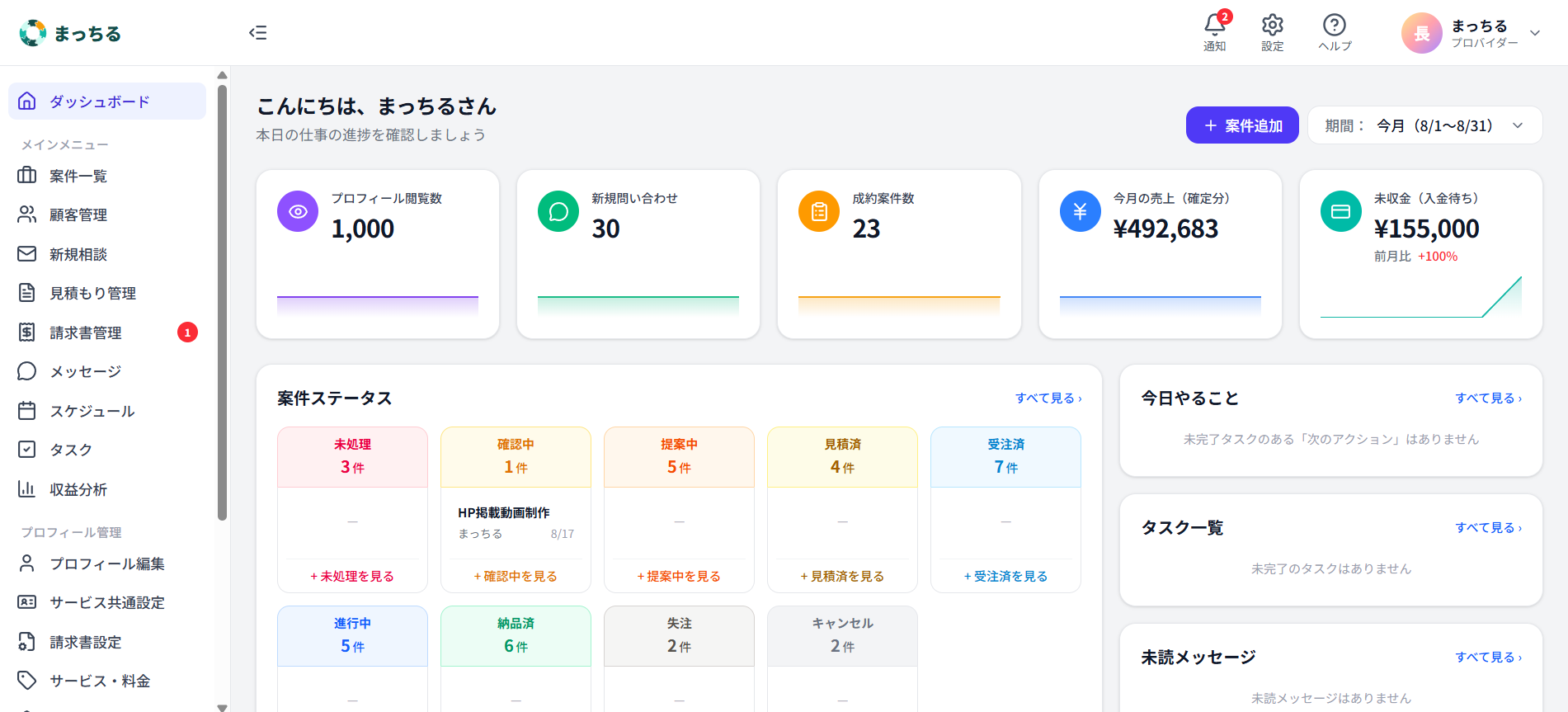Open ダッシュボード in the sidebar
The width and height of the screenshot is (1568, 712).
click(x=107, y=101)
